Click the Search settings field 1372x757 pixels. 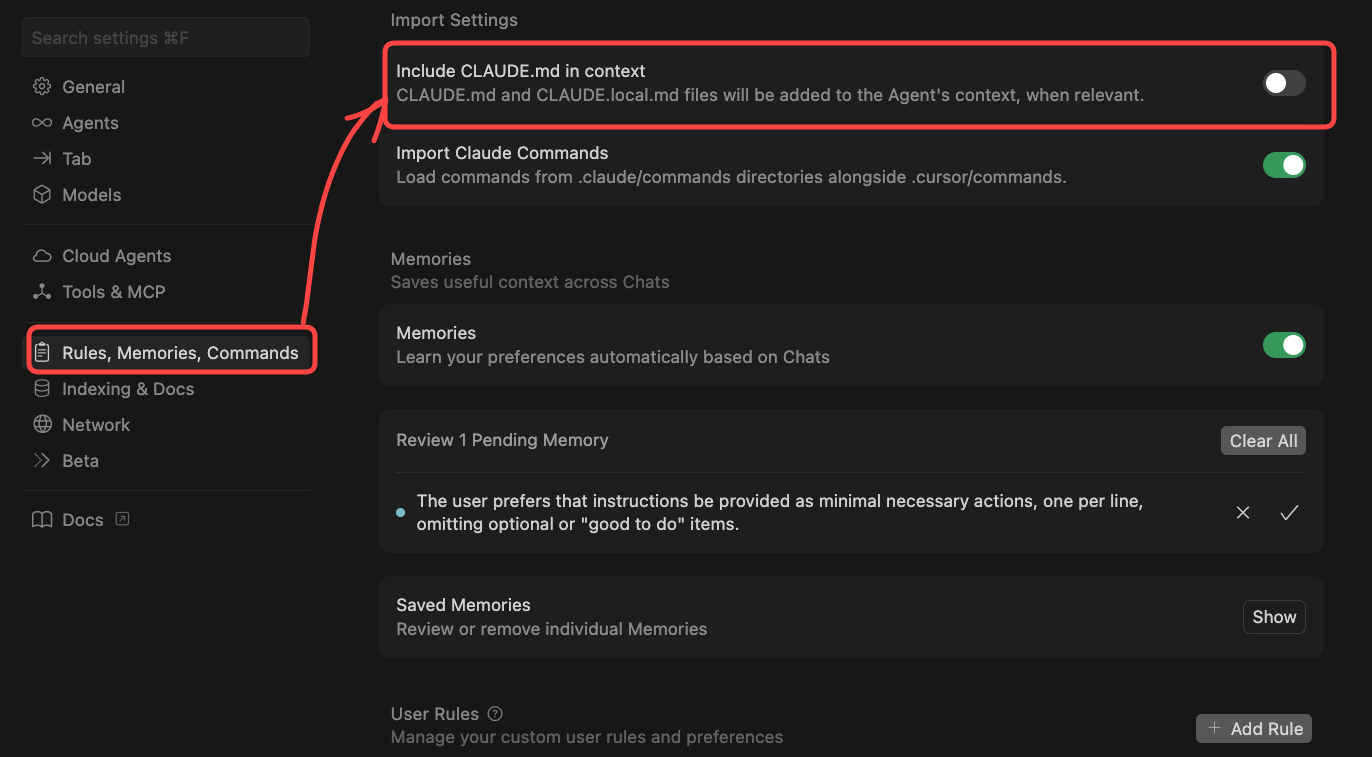tap(166, 38)
